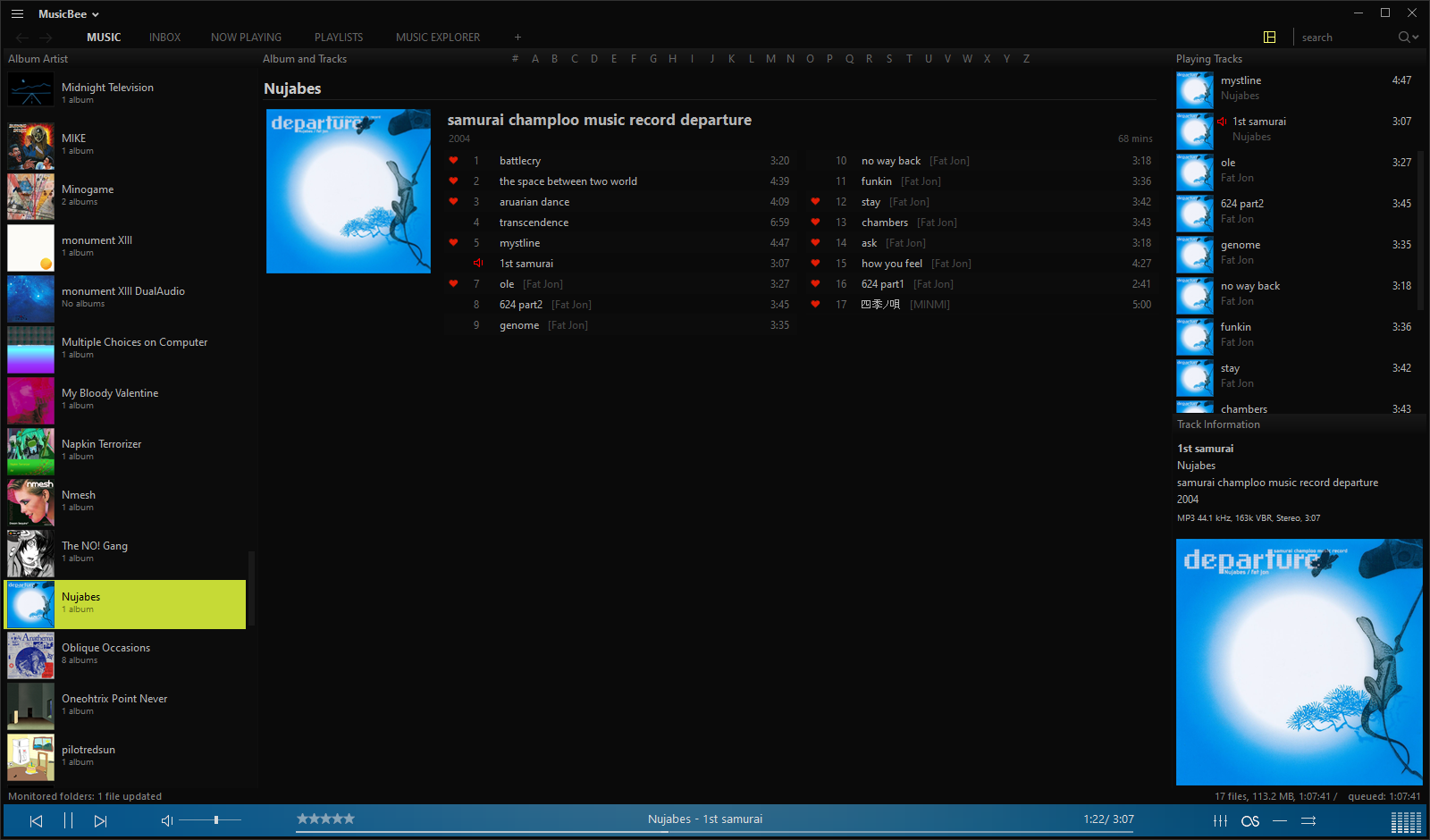Switch to the INBOX tab
This screenshot has width=1430, height=840.
[164, 38]
